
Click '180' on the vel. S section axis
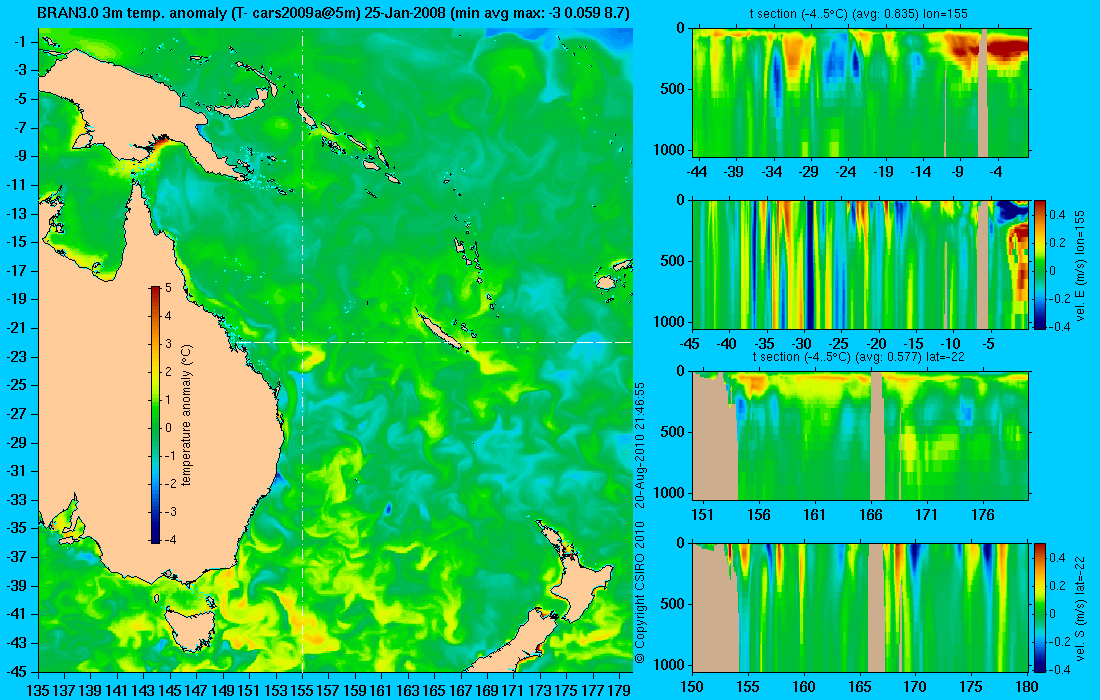(x=1027, y=687)
